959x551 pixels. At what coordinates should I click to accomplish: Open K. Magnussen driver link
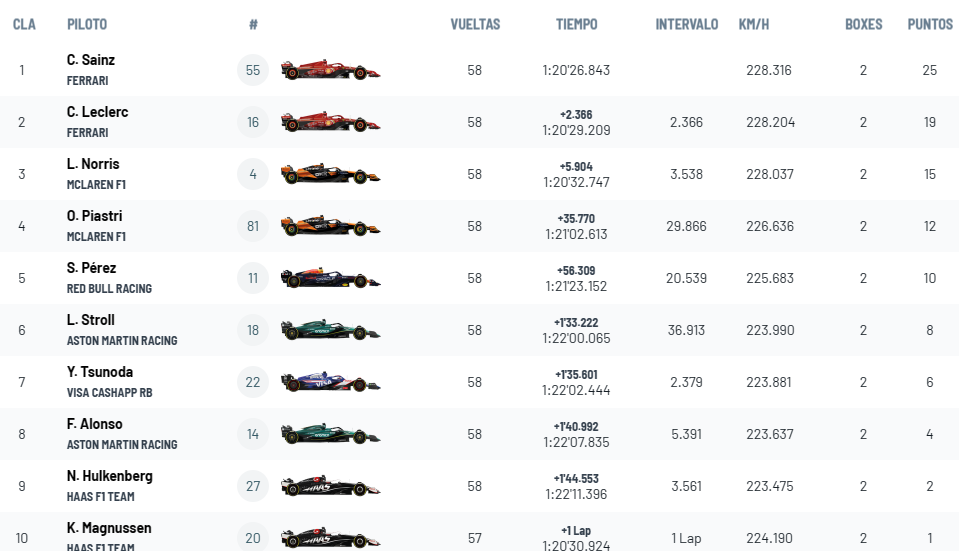pos(109,528)
